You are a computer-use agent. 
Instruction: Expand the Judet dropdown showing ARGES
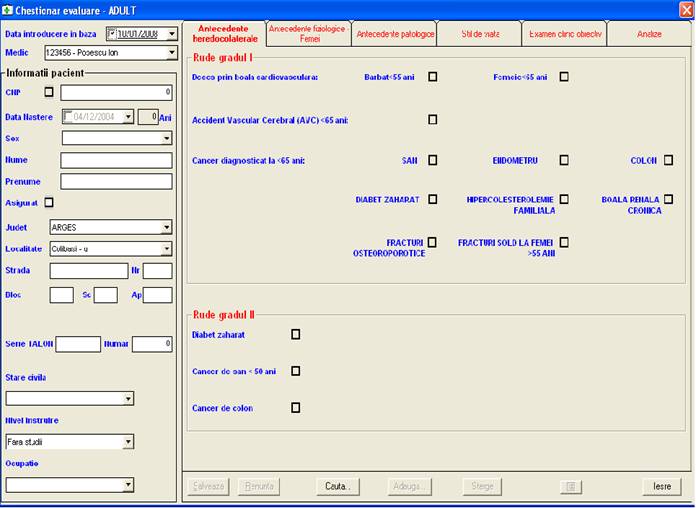pyautogui.click(x=166, y=227)
